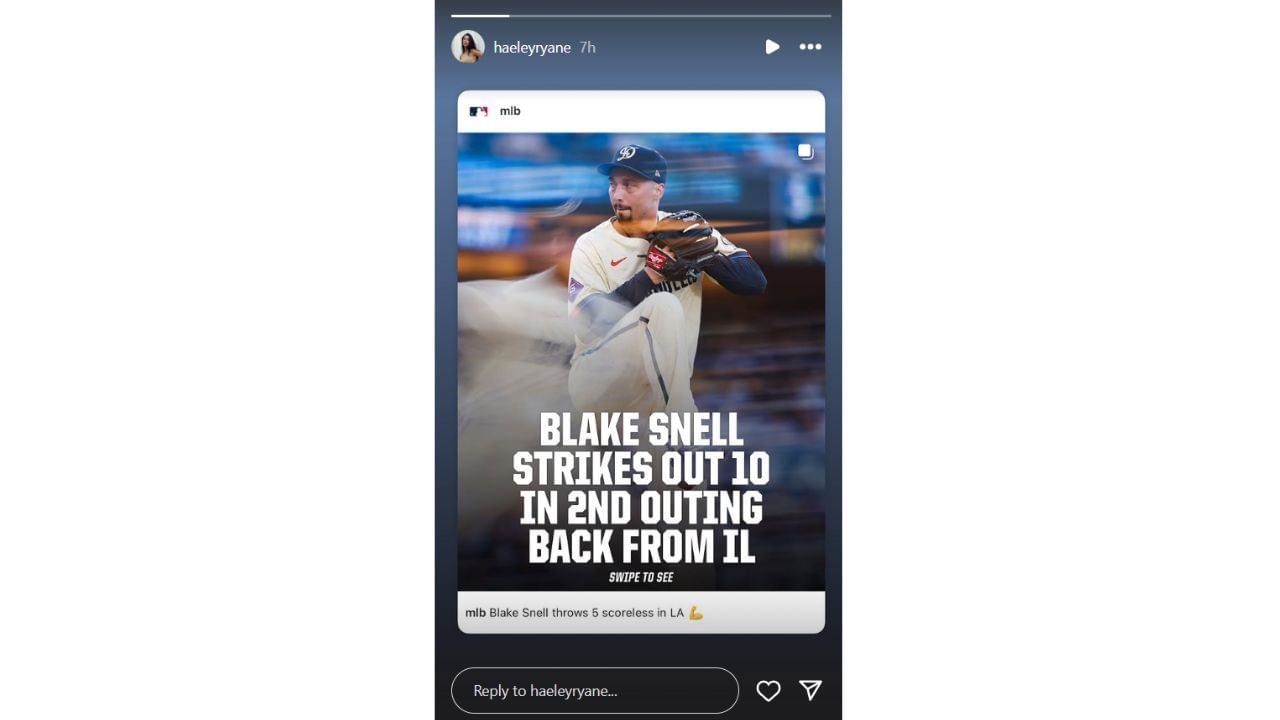Click the haeleyryane username link

pos(532,47)
